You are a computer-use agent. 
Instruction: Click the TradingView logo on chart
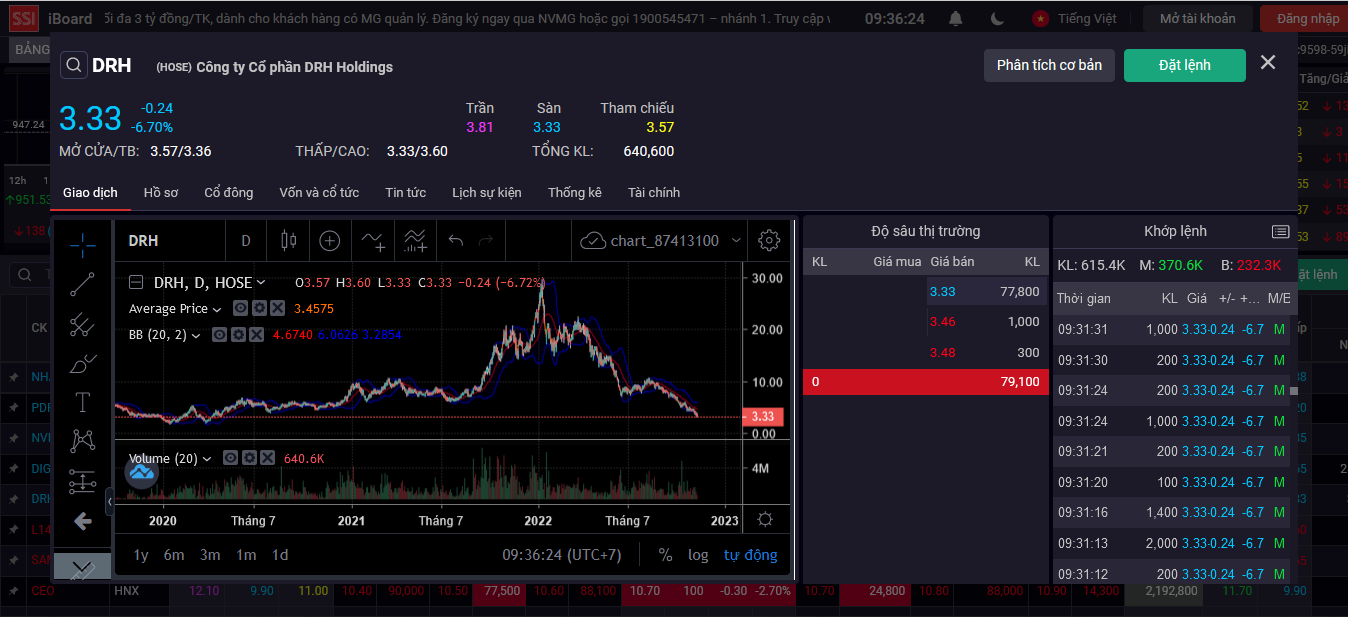[x=142, y=471]
